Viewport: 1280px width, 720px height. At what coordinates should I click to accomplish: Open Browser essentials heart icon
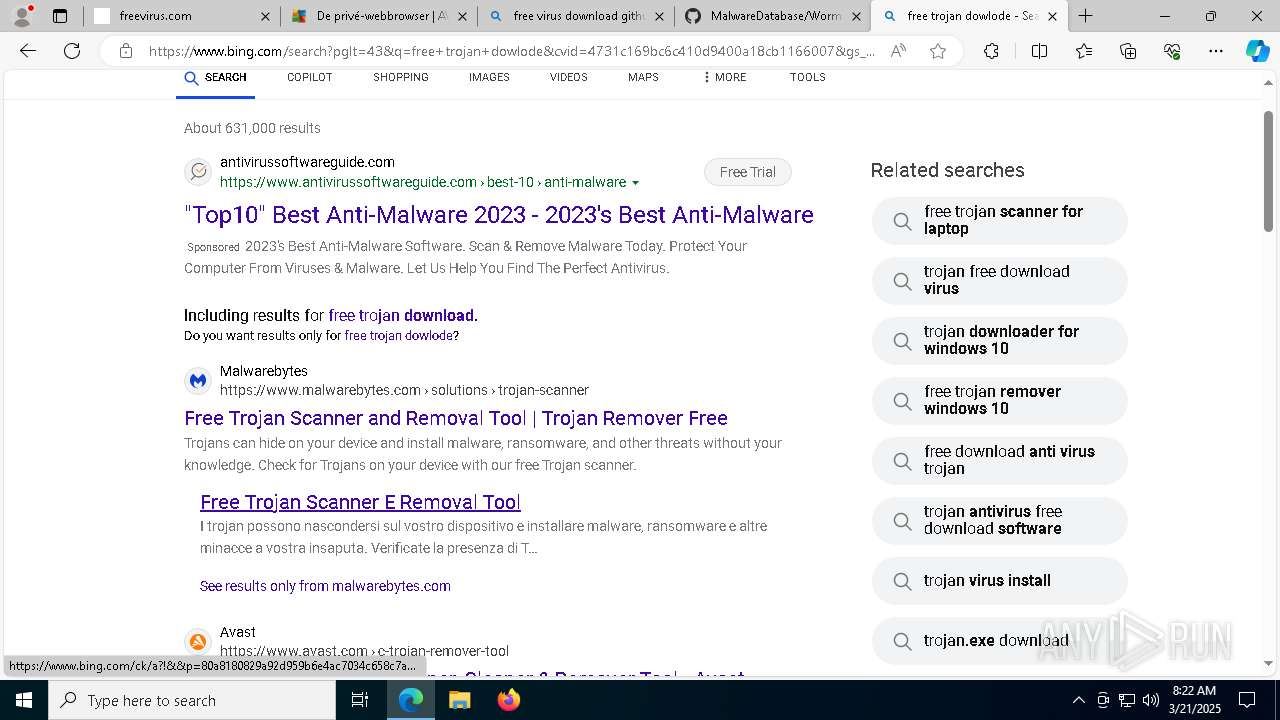[1172, 51]
